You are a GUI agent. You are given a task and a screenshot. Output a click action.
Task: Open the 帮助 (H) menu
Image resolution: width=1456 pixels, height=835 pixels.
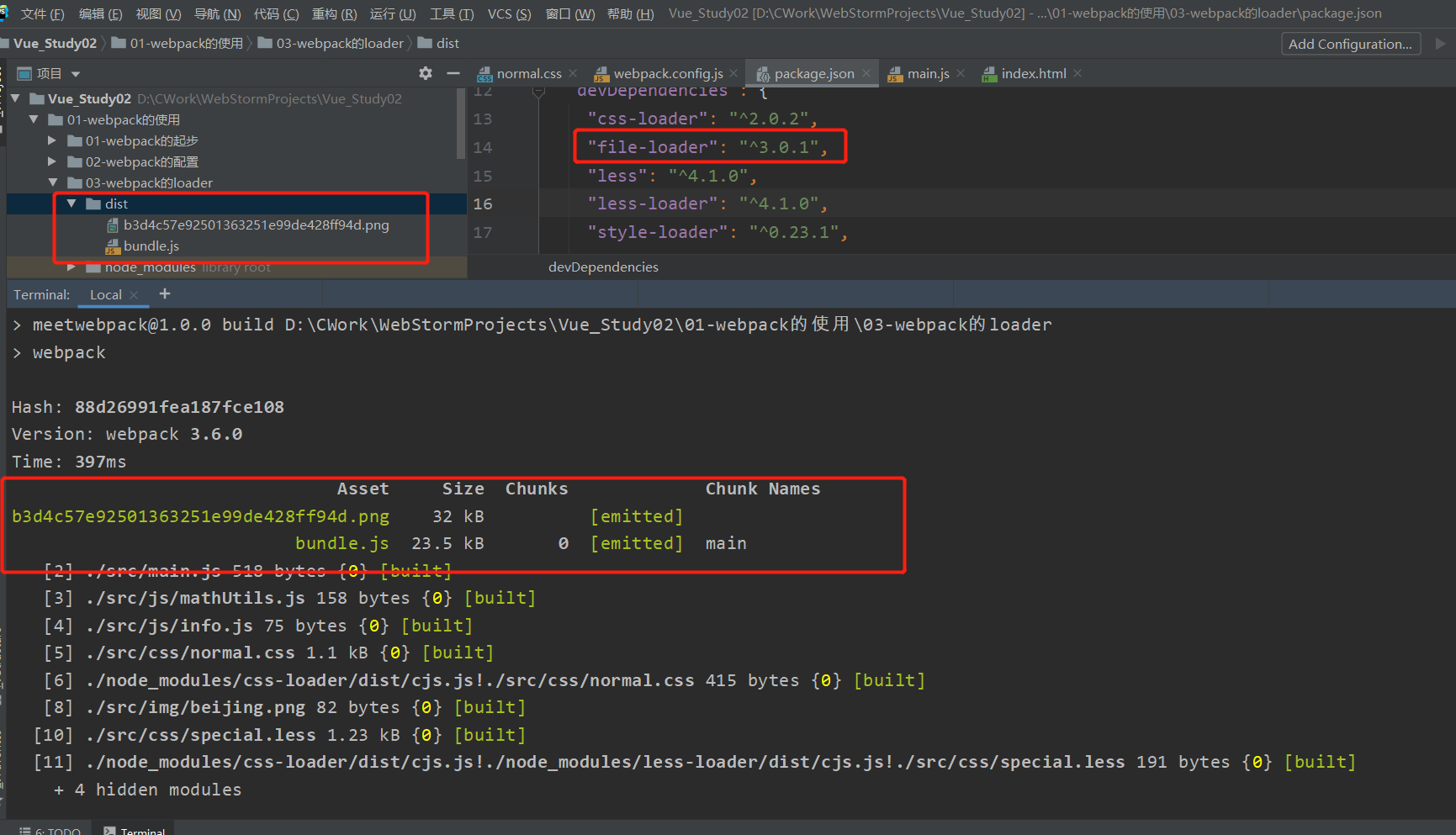tap(630, 13)
